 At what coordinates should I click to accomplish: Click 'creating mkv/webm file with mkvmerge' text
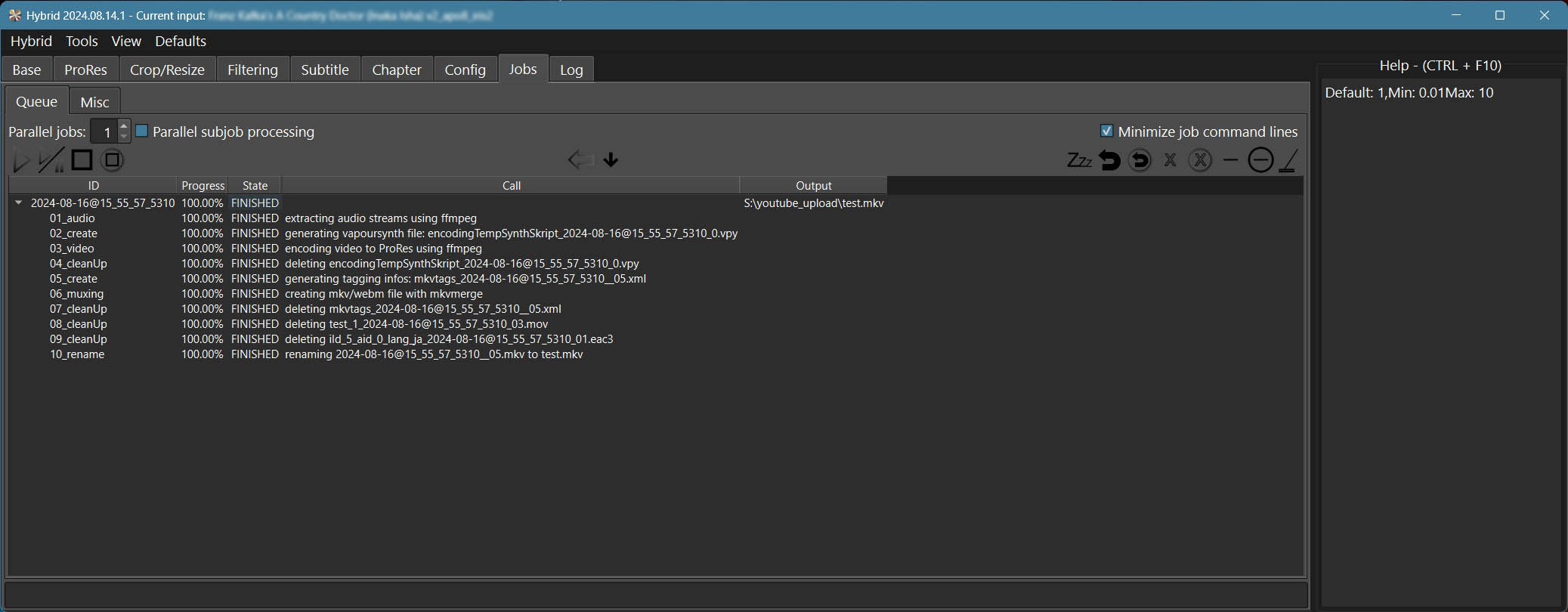tap(384, 294)
